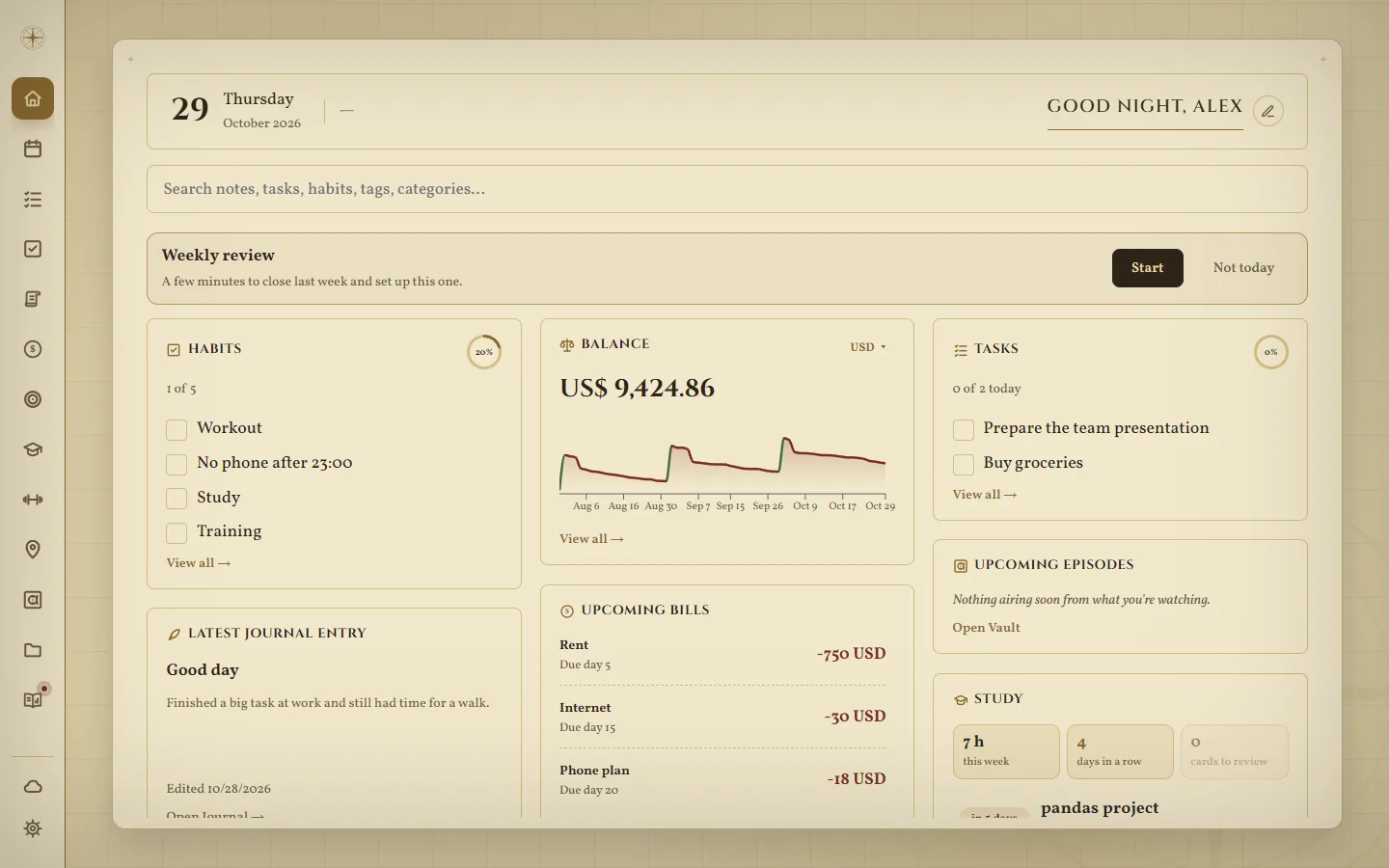Start the weekly review
This screenshot has height=868, width=1389.
click(x=1147, y=268)
